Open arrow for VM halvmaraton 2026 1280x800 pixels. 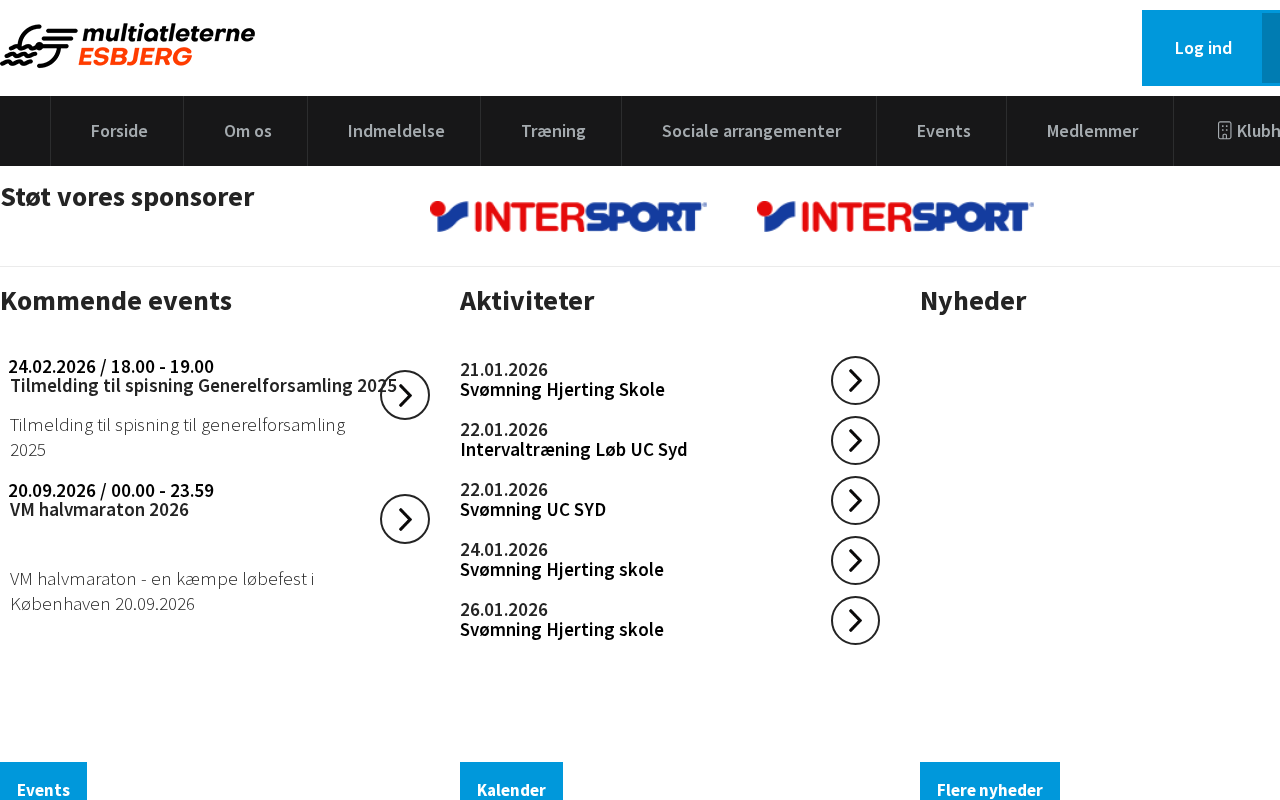(405, 519)
